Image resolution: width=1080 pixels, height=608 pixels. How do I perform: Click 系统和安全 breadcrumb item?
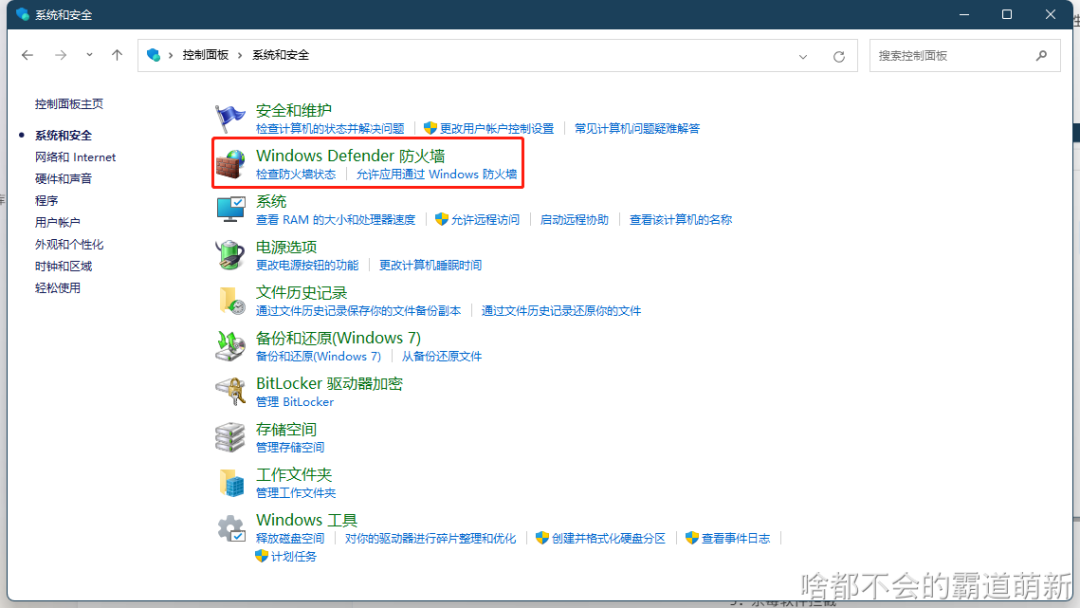280,55
